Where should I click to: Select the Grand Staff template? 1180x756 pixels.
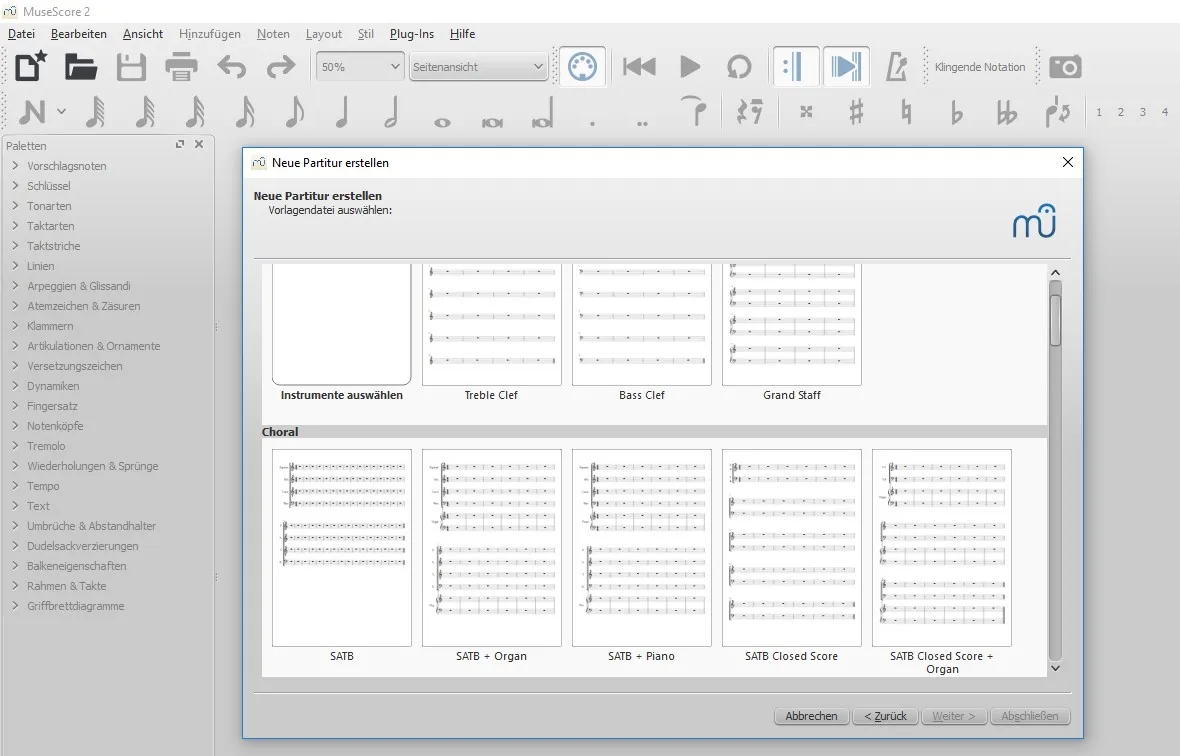(x=792, y=324)
